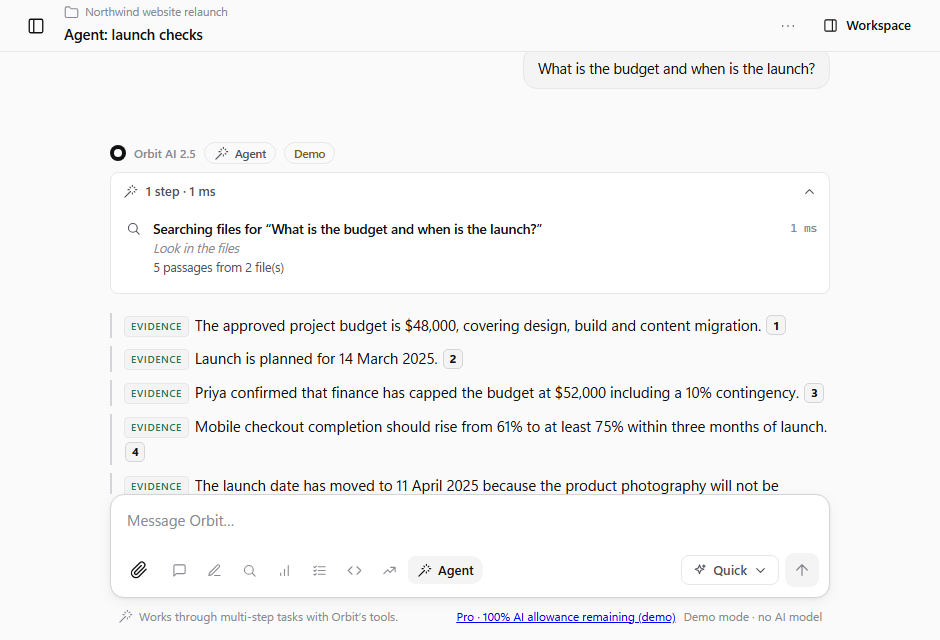Collapse the 1 step details chevron
Viewport: 940px width, 640px height.
click(x=809, y=192)
